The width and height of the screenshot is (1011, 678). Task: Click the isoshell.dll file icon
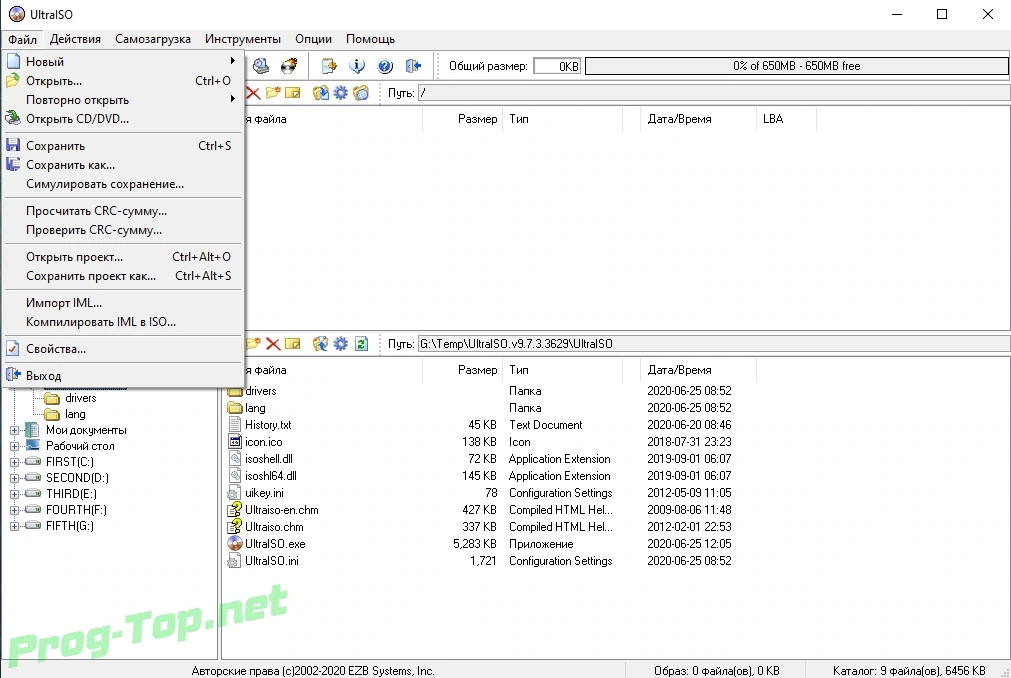[235, 459]
